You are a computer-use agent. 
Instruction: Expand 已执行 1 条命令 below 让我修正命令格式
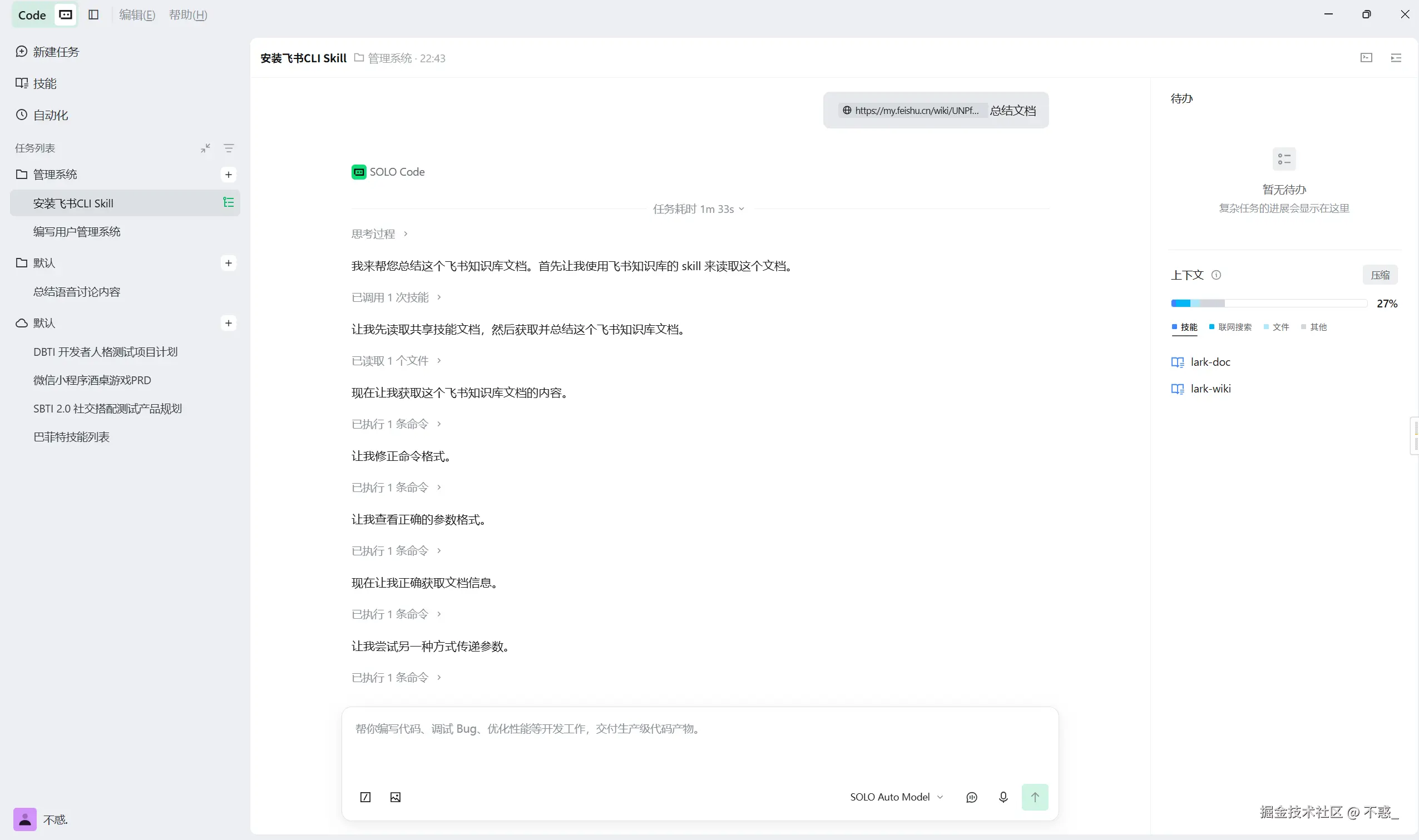click(x=397, y=488)
